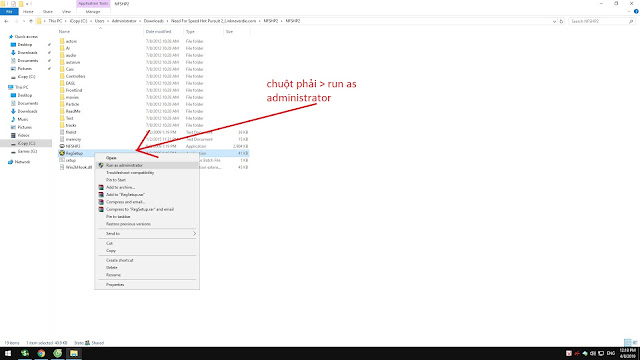Open the Share ribbon tab
The image size is (640, 360).
[x=48, y=12]
